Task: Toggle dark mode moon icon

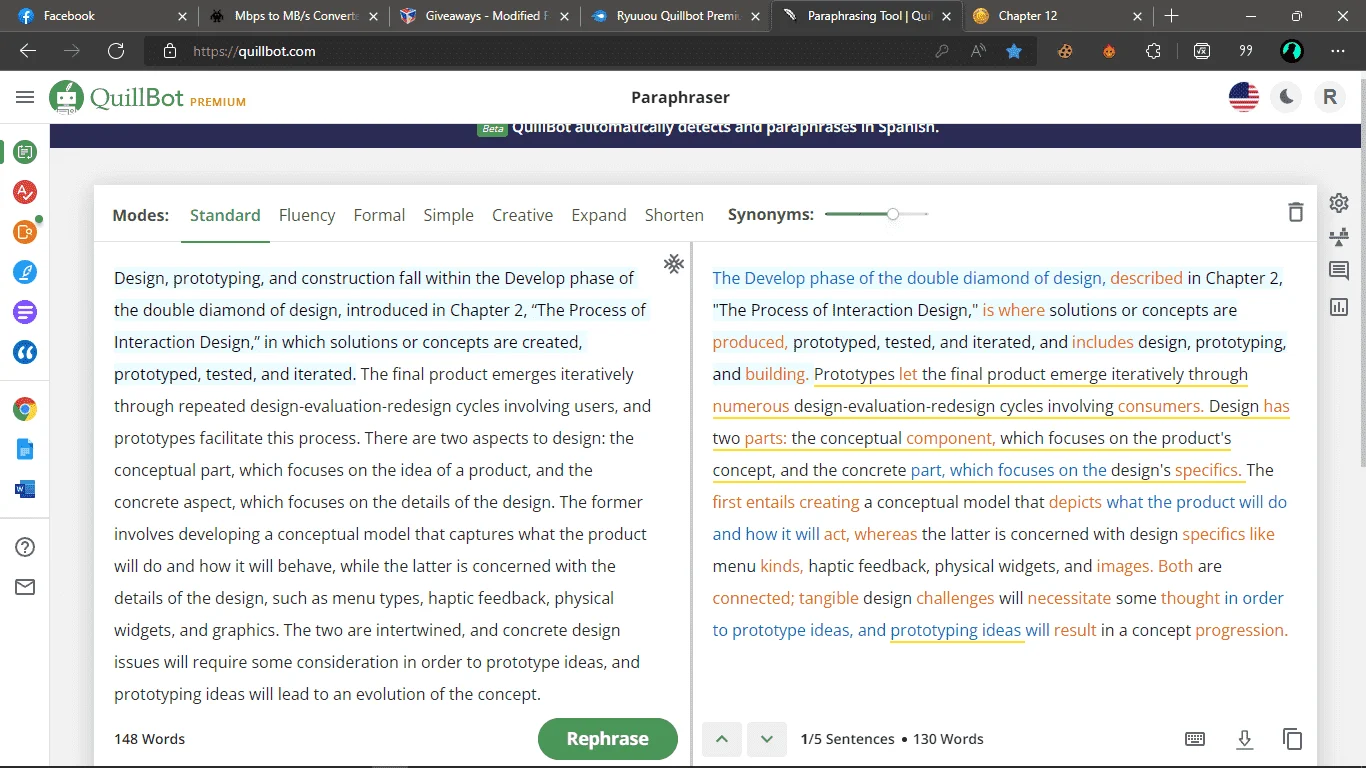Action: 1287,97
